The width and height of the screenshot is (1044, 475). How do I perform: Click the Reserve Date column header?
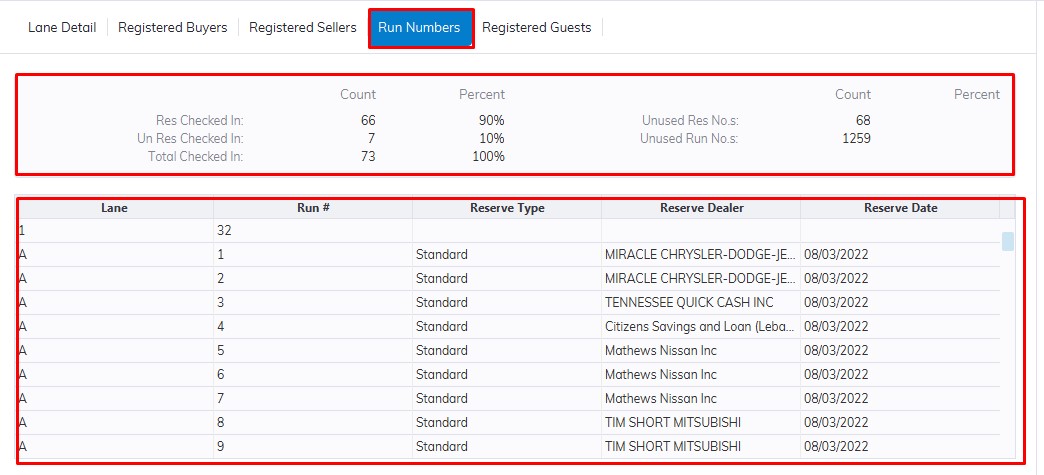pyautogui.click(x=900, y=208)
